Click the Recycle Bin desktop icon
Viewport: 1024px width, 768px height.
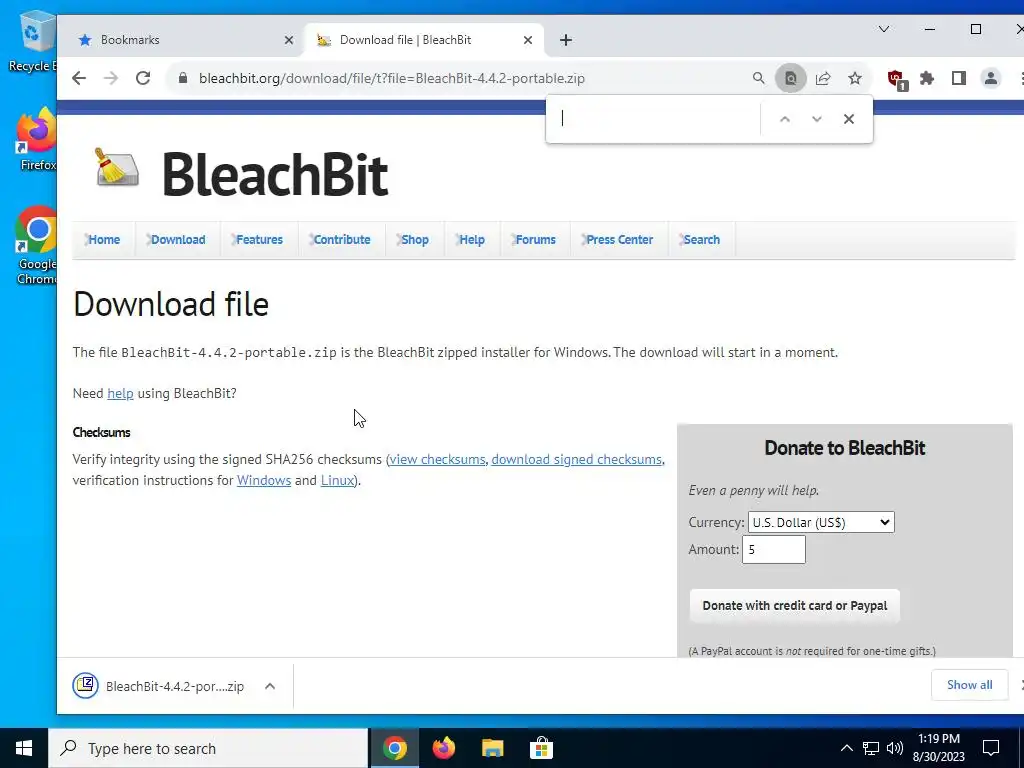tap(33, 42)
